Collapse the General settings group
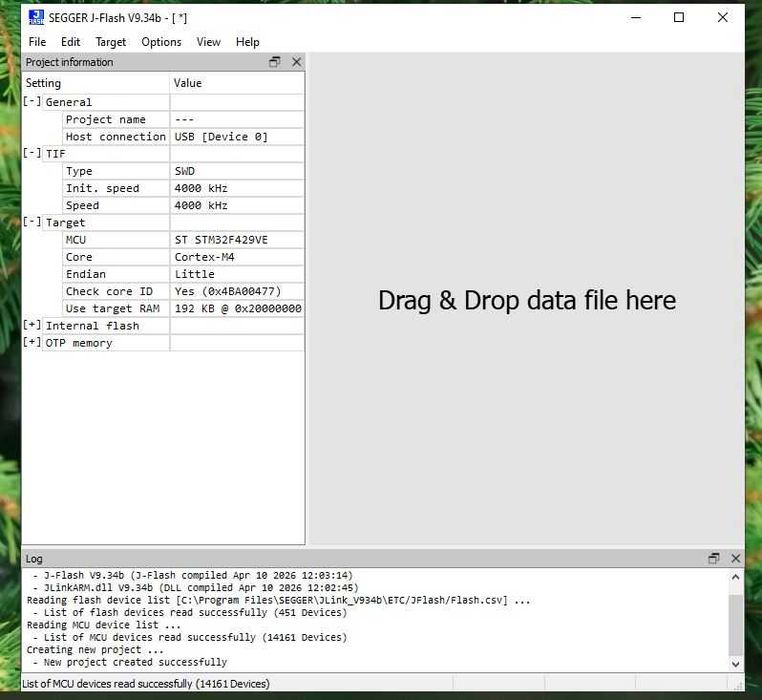This screenshot has height=700, width=762. click(32, 102)
